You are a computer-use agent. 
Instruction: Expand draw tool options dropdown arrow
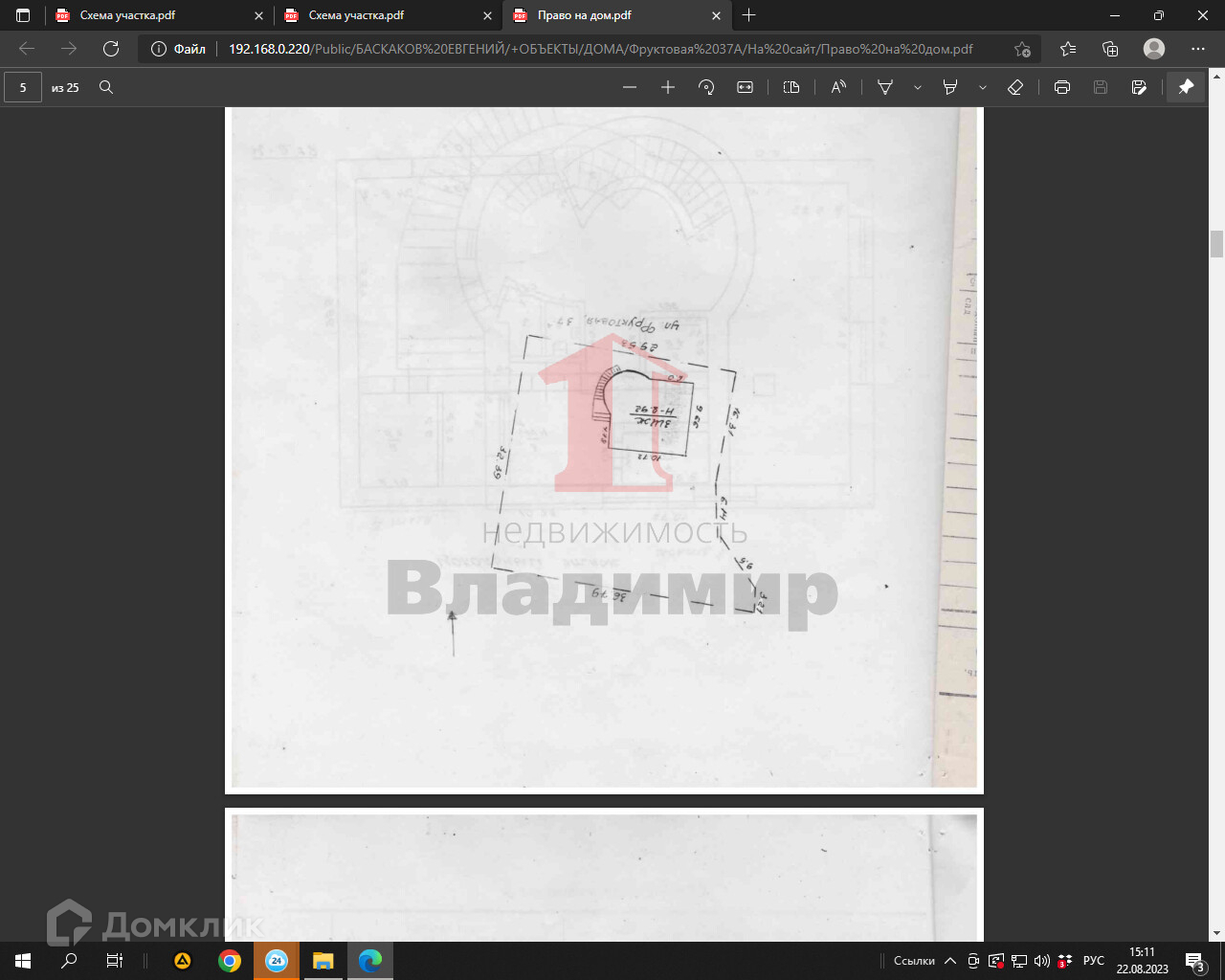coord(917,87)
